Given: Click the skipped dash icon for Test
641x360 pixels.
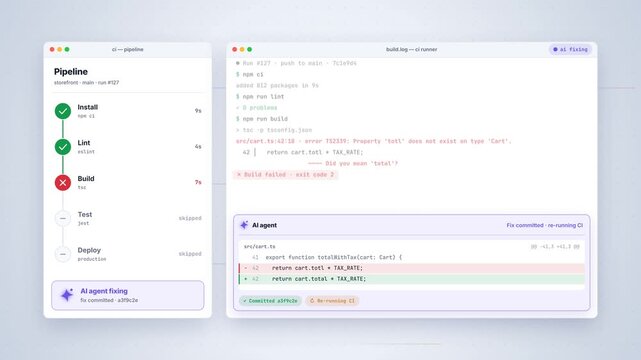Looking at the screenshot, I should pos(63,218).
